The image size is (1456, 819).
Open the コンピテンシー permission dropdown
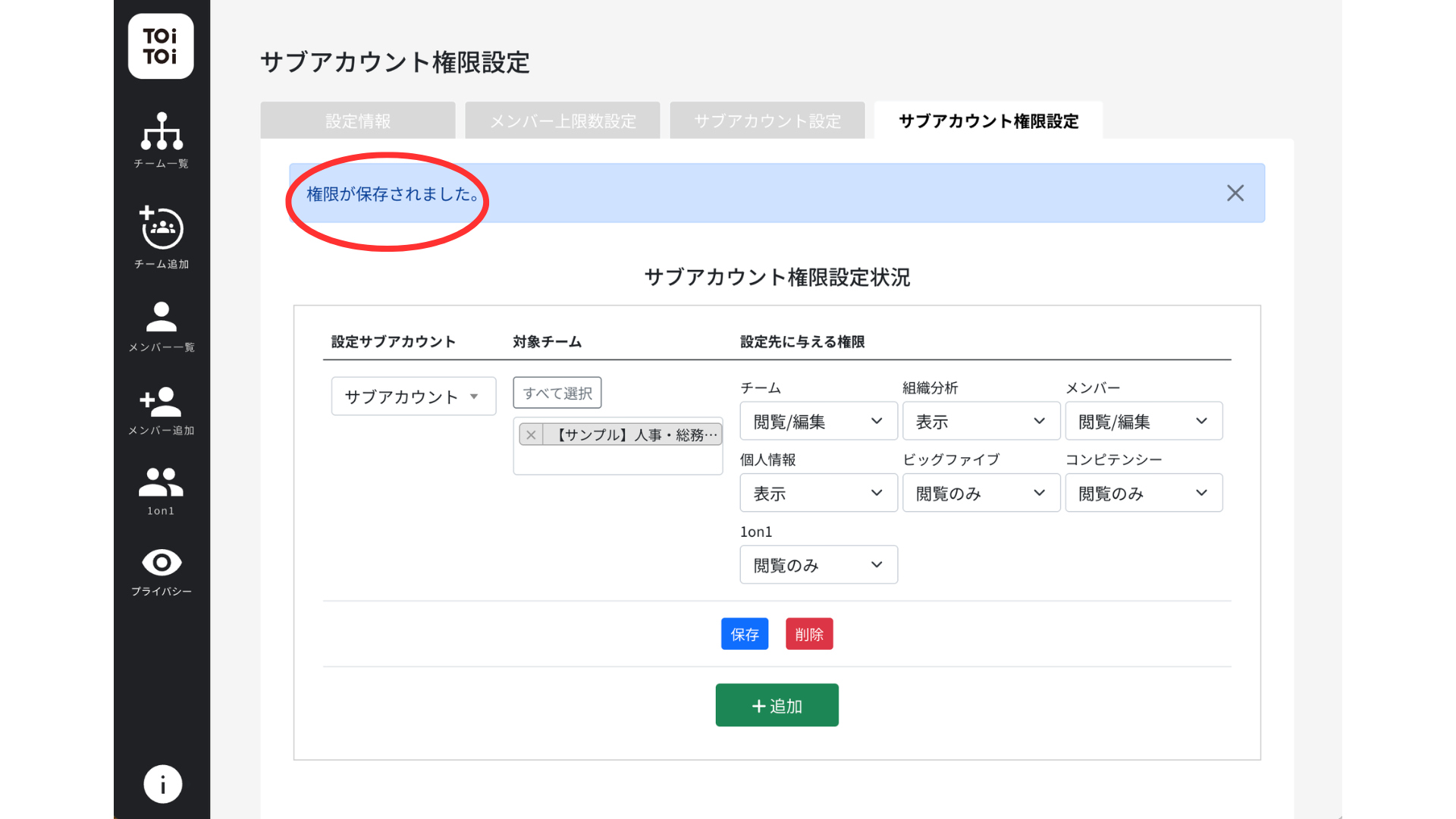tap(1144, 494)
